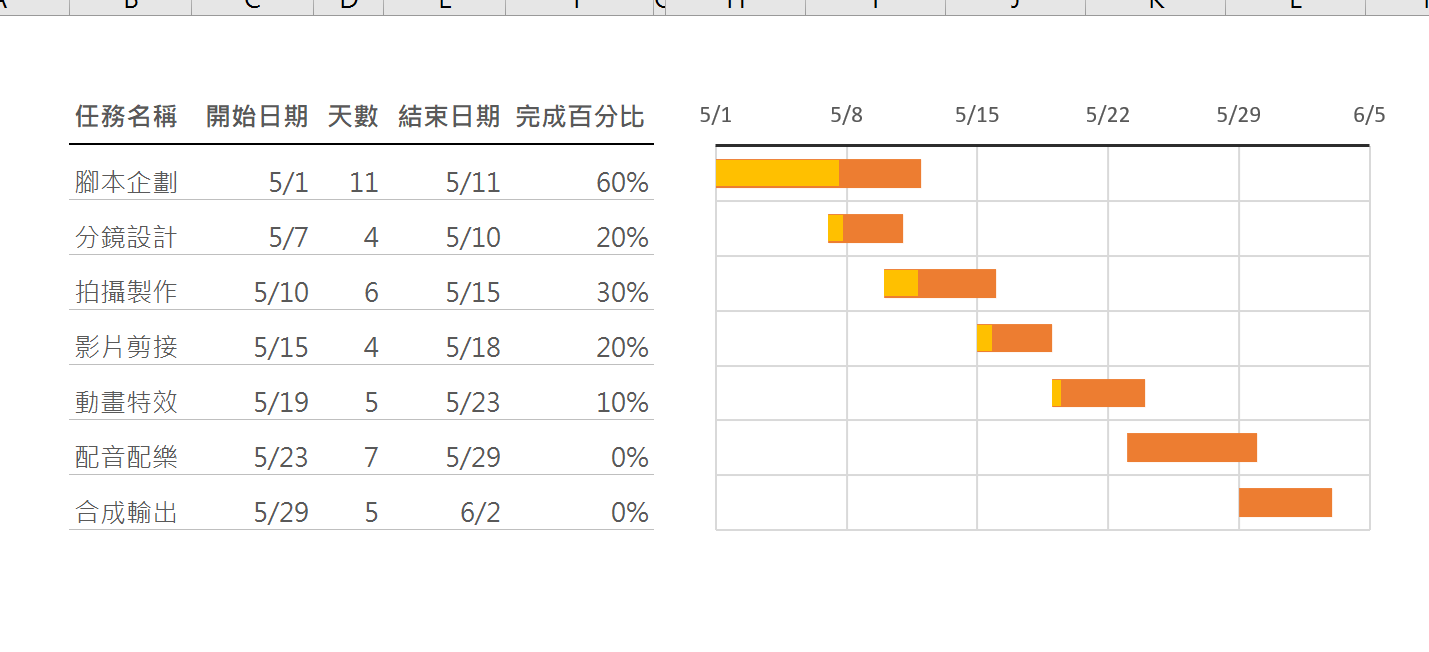
Task: Select the 開始日期 header cell
Action: (x=257, y=117)
